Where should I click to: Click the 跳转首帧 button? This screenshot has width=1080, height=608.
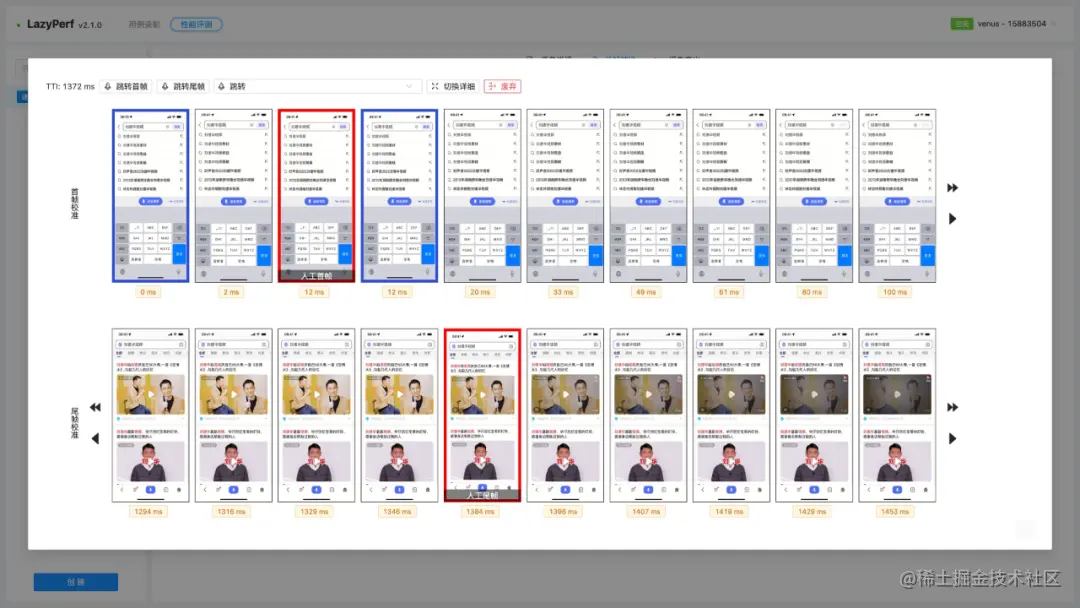pyautogui.click(x=126, y=86)
